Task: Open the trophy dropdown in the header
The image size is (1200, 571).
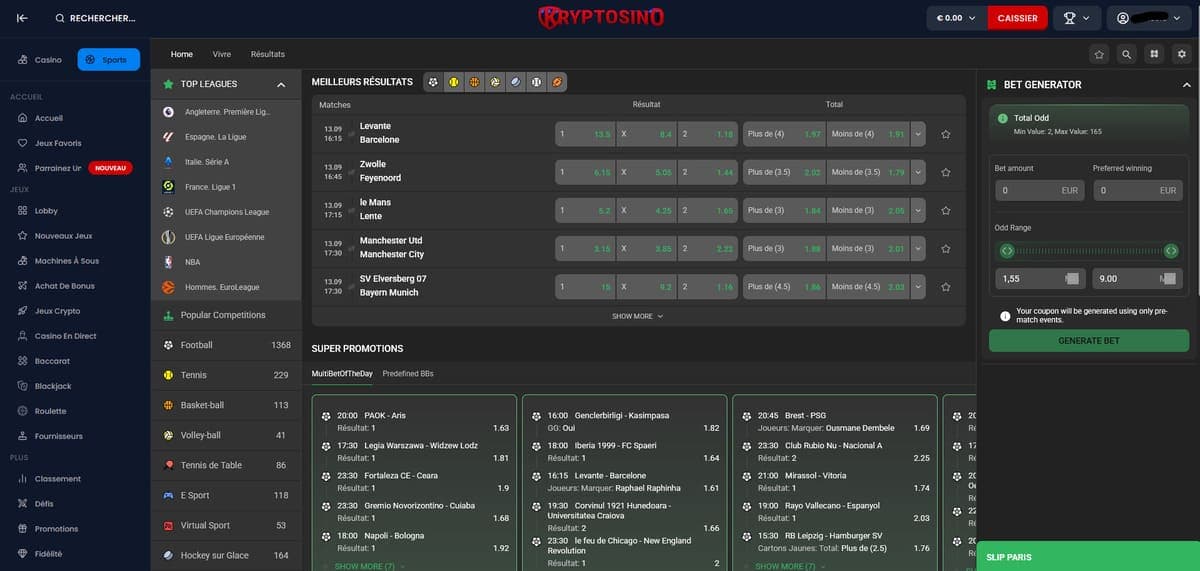Action: click(x=1079, y=18)
